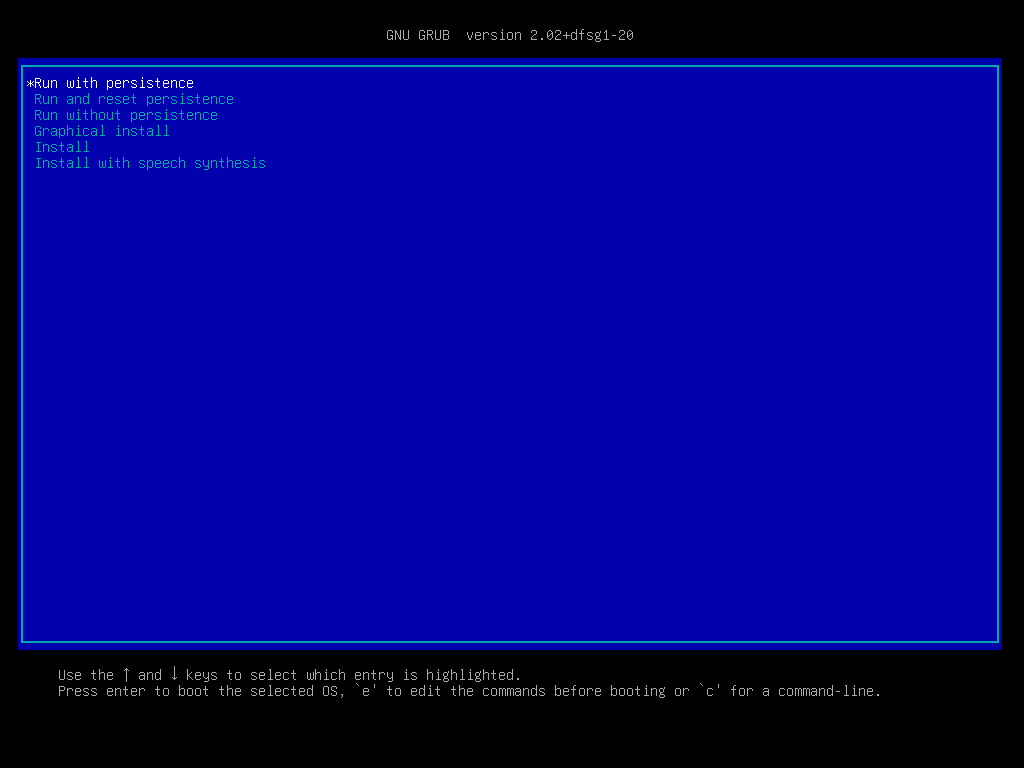This screenshot has width=1024, height=768.
Task: Click 'Install with speech synthesis' entry
Action: coord(150,163)
